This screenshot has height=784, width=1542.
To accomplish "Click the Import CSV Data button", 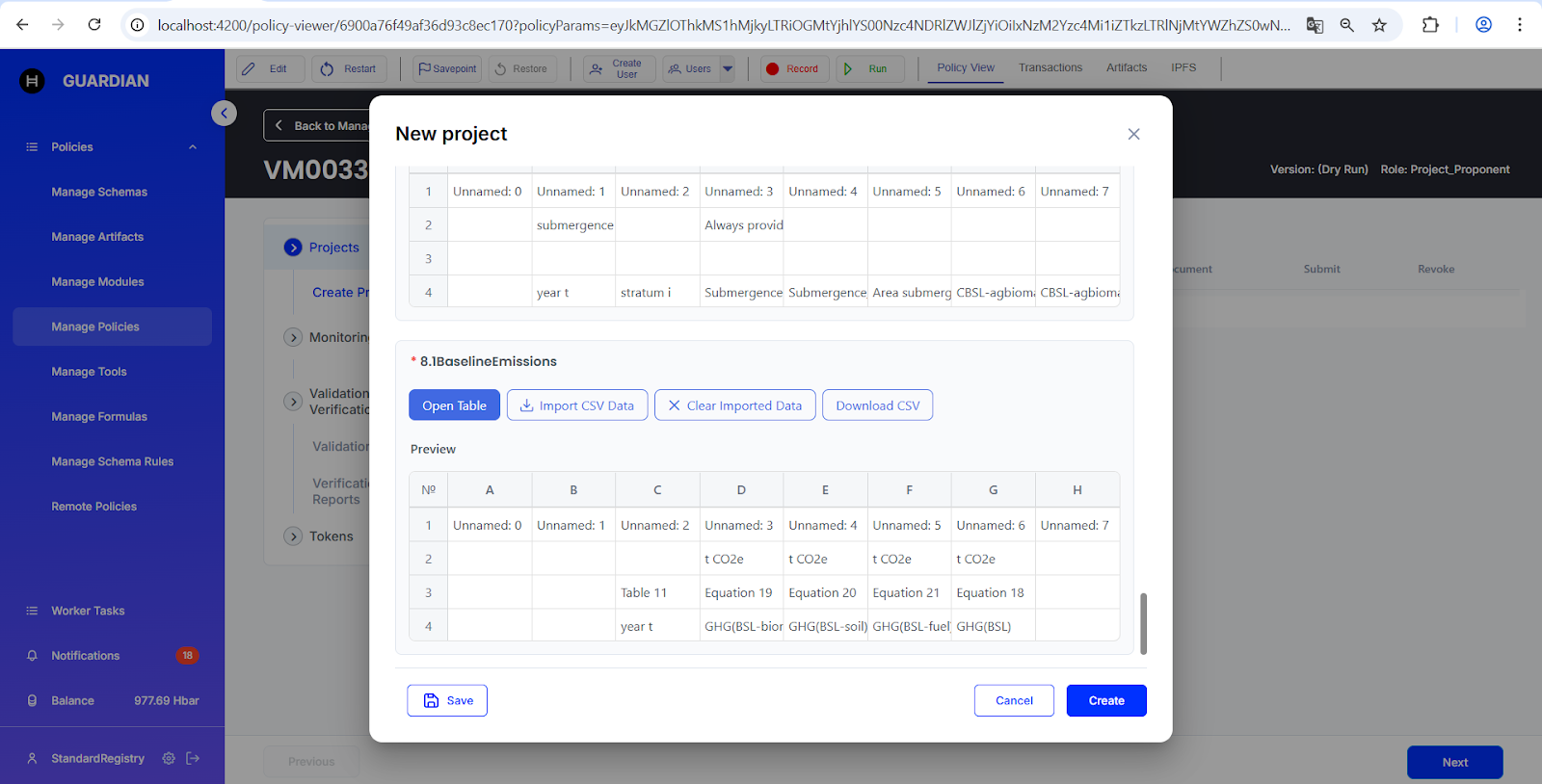I will coord(576,405).
